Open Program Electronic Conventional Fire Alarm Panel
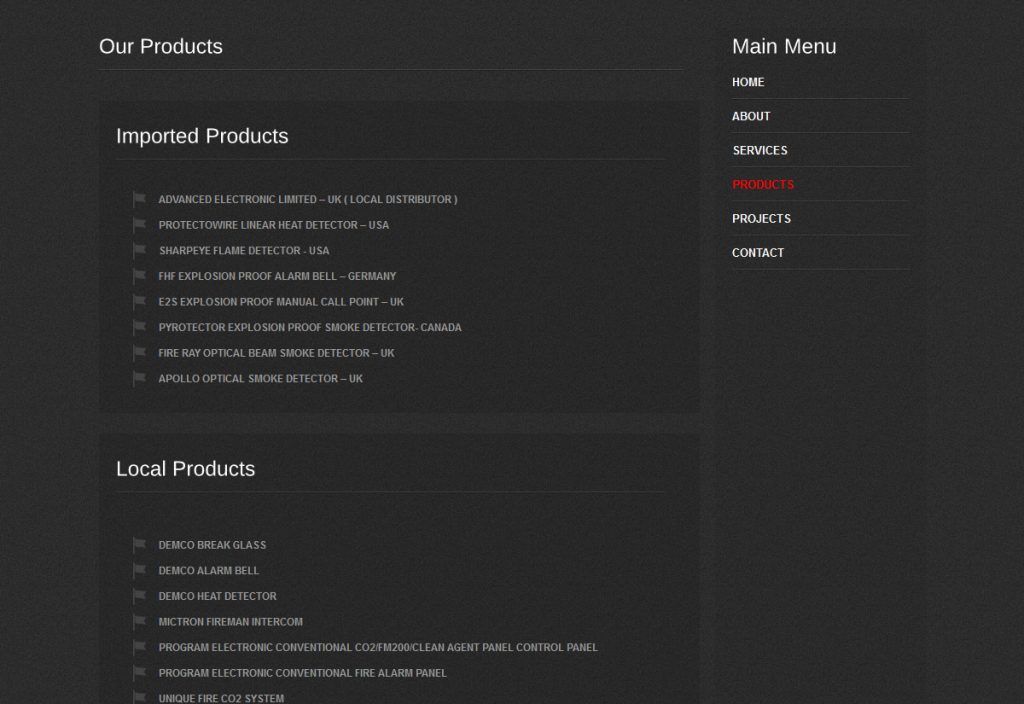The height and width of the screenshot is (704, 1024). pos(302,673)
